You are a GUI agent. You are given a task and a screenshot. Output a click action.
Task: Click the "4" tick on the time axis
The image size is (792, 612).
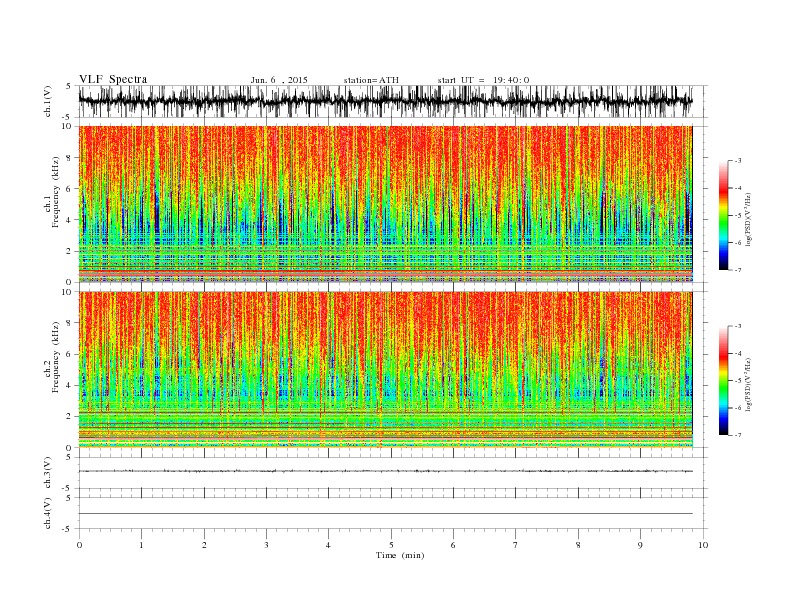[328, 545]
